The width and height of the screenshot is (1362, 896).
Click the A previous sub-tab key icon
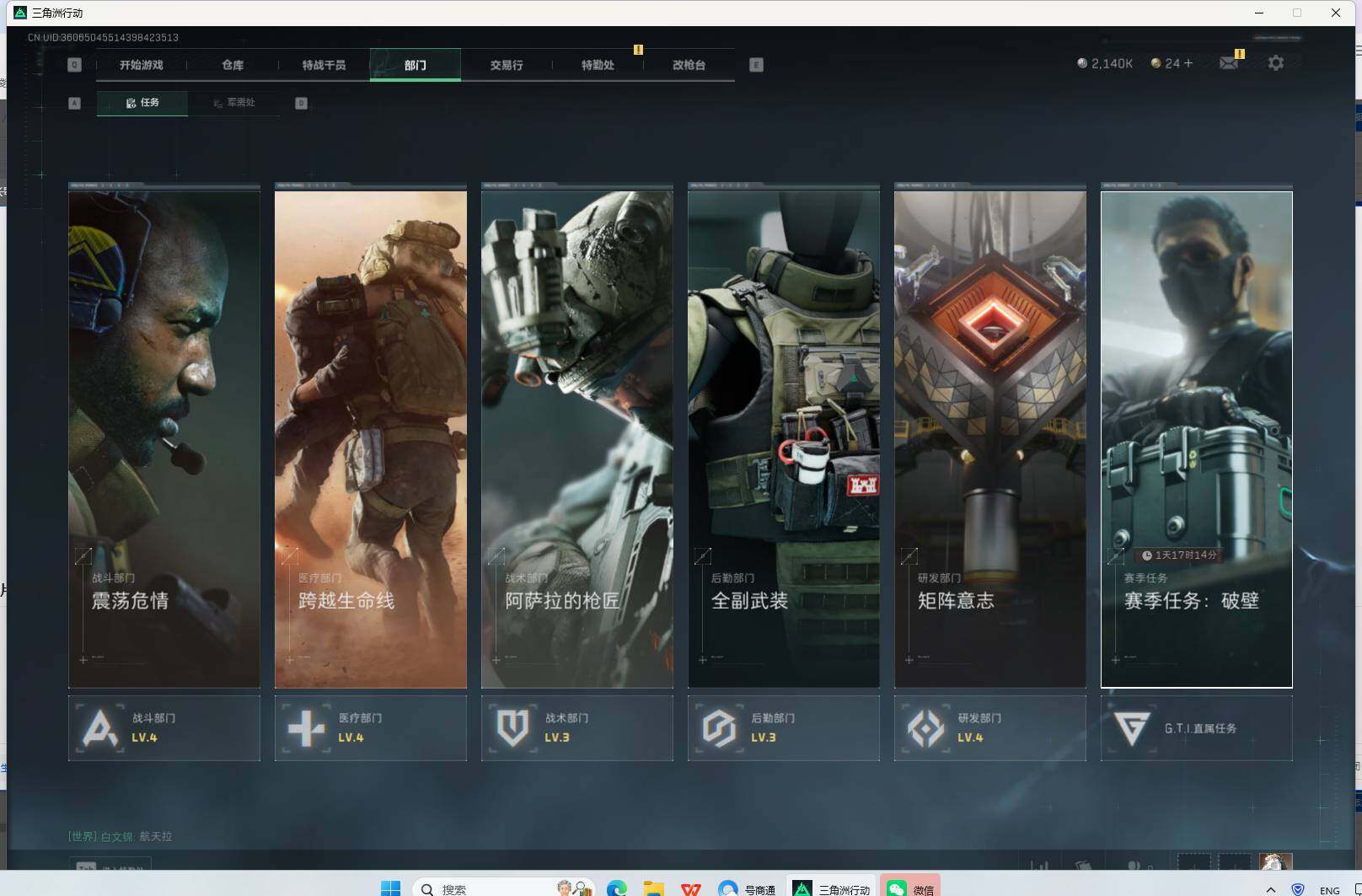(x=74, y=103)
